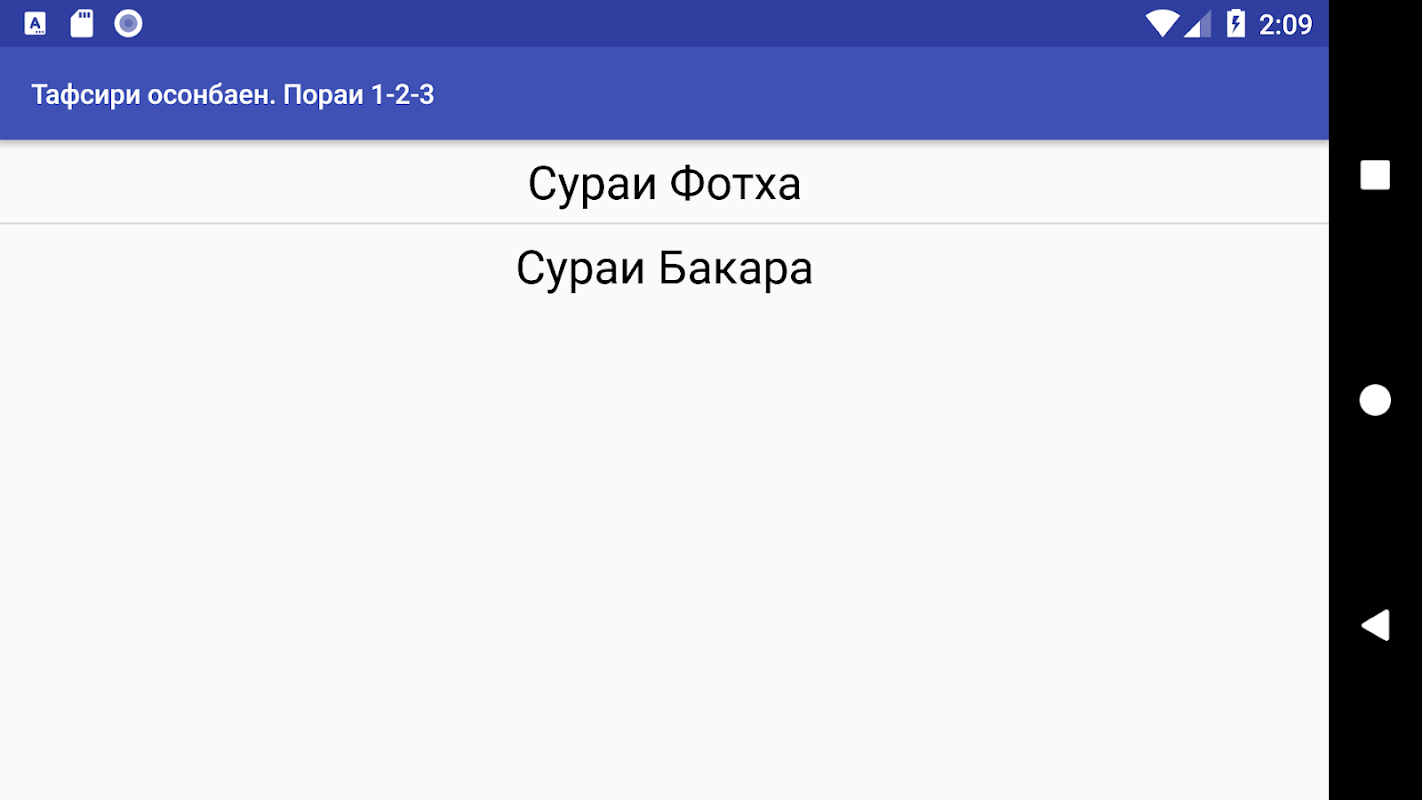The width and height of the screenshot is (1422, 800).
Task: Tap empty space in the blue app bar
Action: coord(880,94)
